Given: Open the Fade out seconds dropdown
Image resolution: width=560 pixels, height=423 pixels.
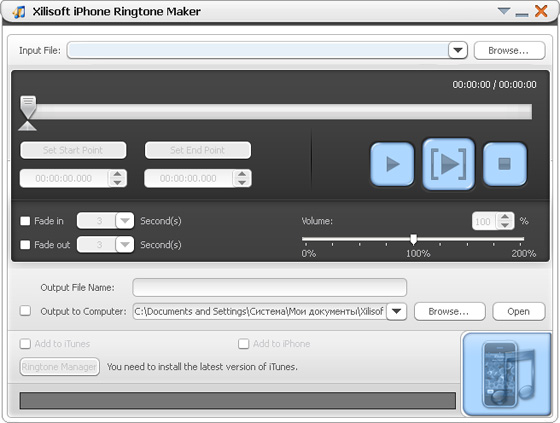Looking at the screenshot, I should 125,245.
